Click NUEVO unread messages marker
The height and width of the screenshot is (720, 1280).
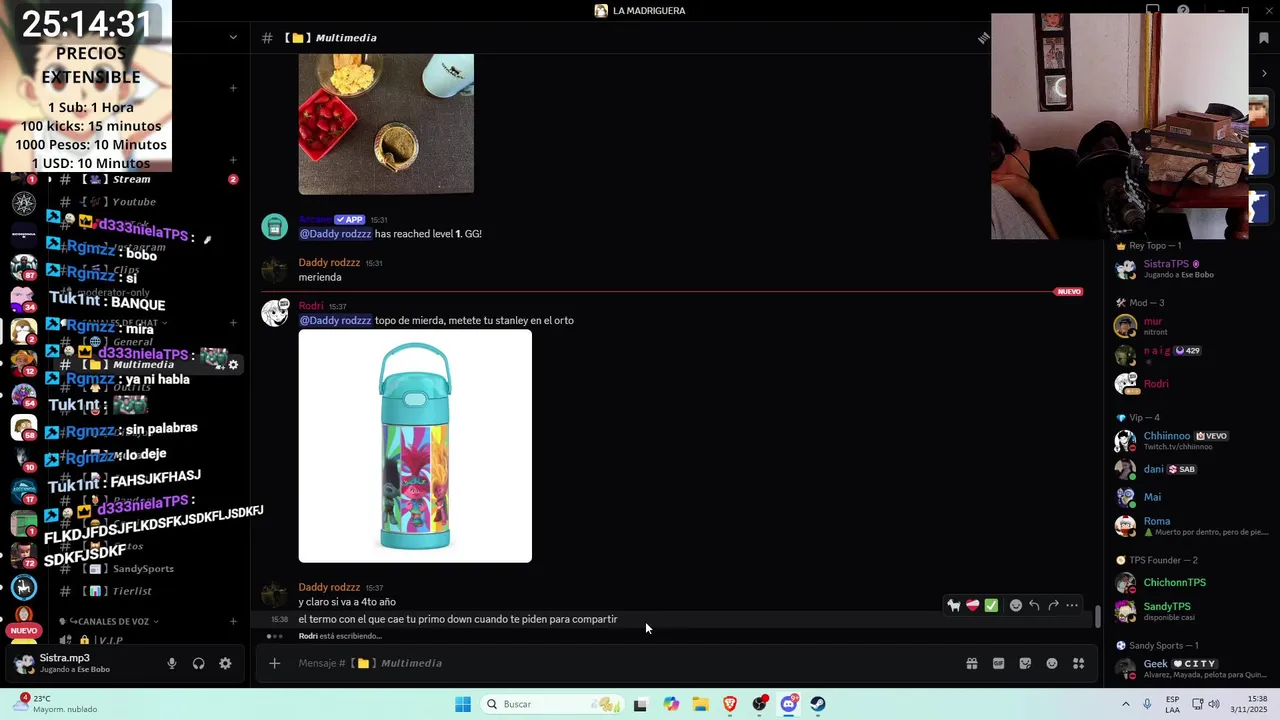(1069, 292)
